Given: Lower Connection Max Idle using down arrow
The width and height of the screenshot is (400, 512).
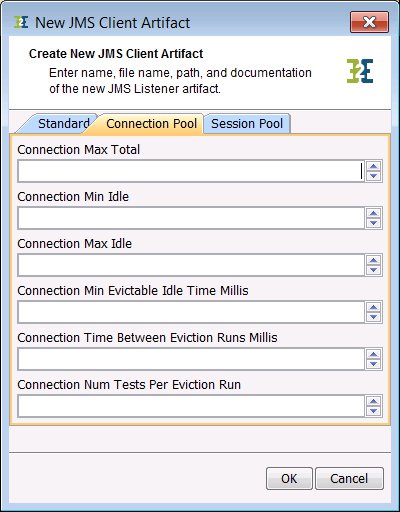Looking at the screenshot, I should [374, 270].
